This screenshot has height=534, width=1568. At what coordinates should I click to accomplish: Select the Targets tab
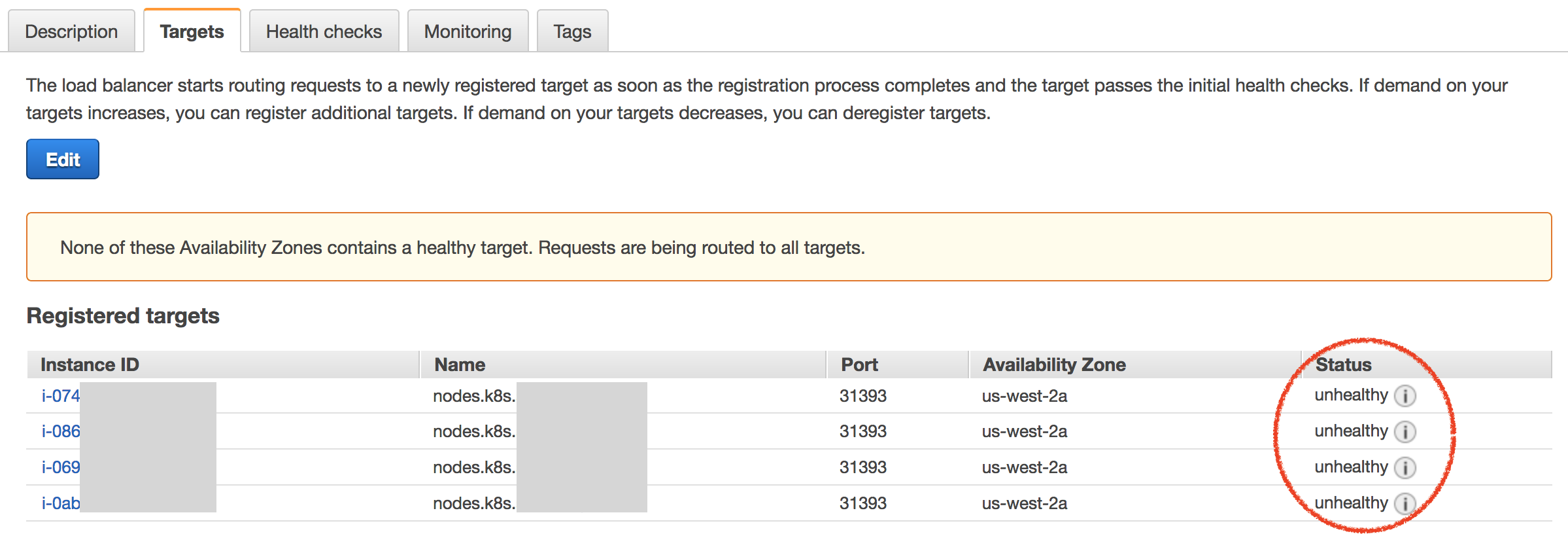(x=192, y=31)
